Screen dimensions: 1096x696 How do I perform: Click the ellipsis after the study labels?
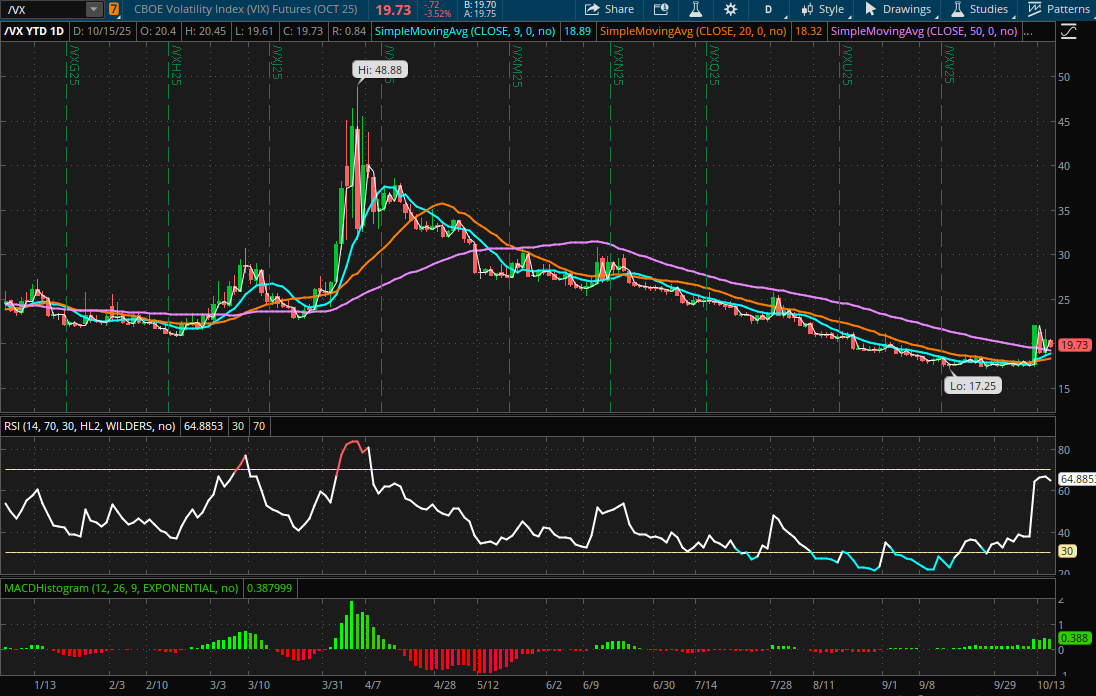coord(1029,31)
